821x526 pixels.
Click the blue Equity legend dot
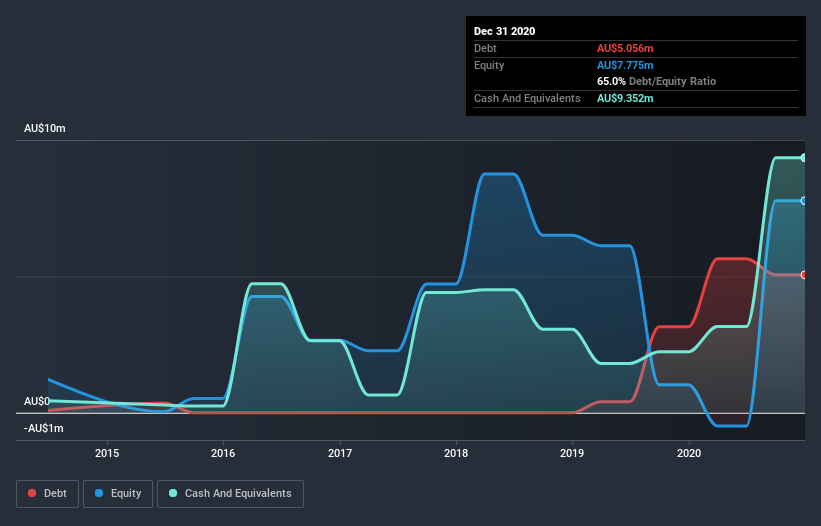click(99, 493)
